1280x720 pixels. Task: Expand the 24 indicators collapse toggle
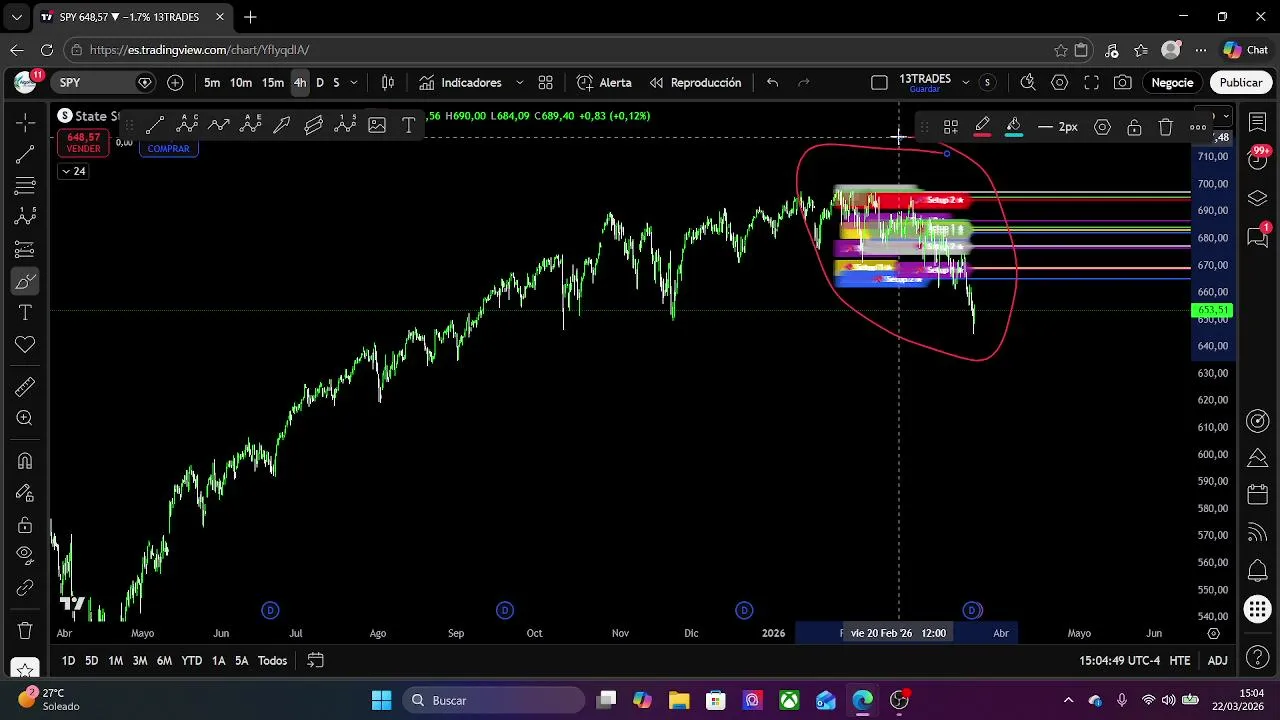pos(73,171)
